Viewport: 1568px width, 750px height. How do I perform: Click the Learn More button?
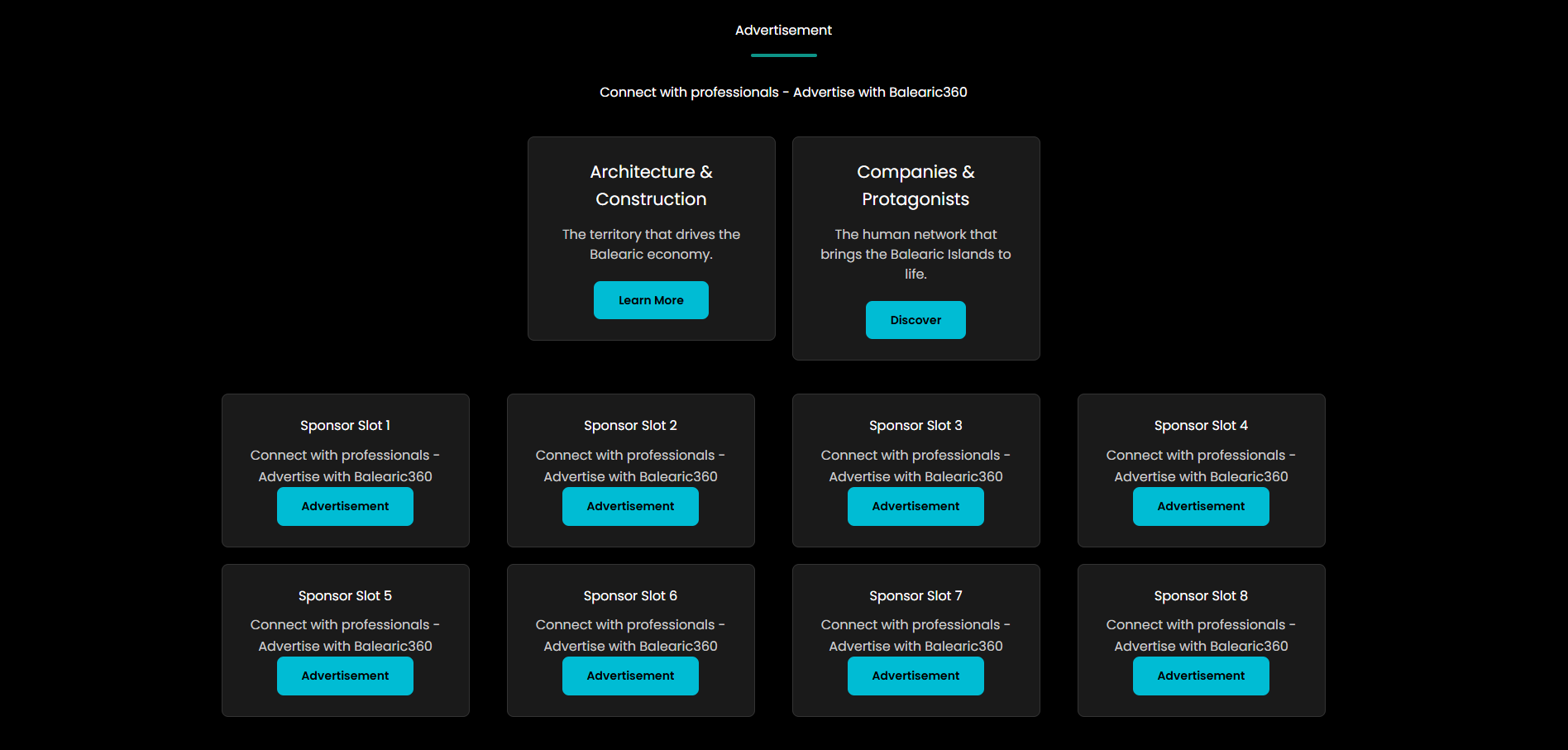tap(651, 300)
